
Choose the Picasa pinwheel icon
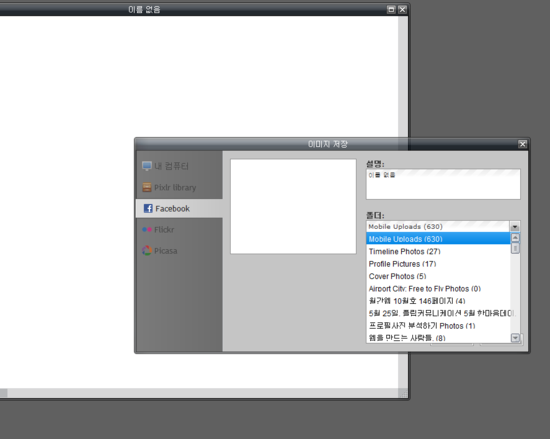[x=147, y=251]
